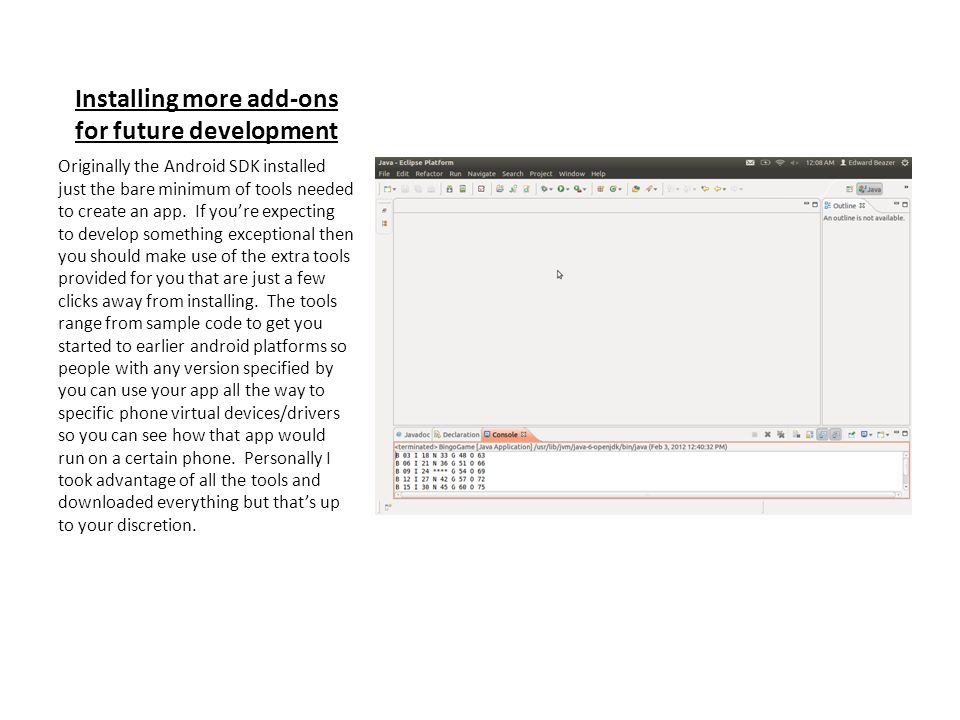960x720 pixels.
Task: Switch to the Javadoc tab
Action: (x=413, y=435)
